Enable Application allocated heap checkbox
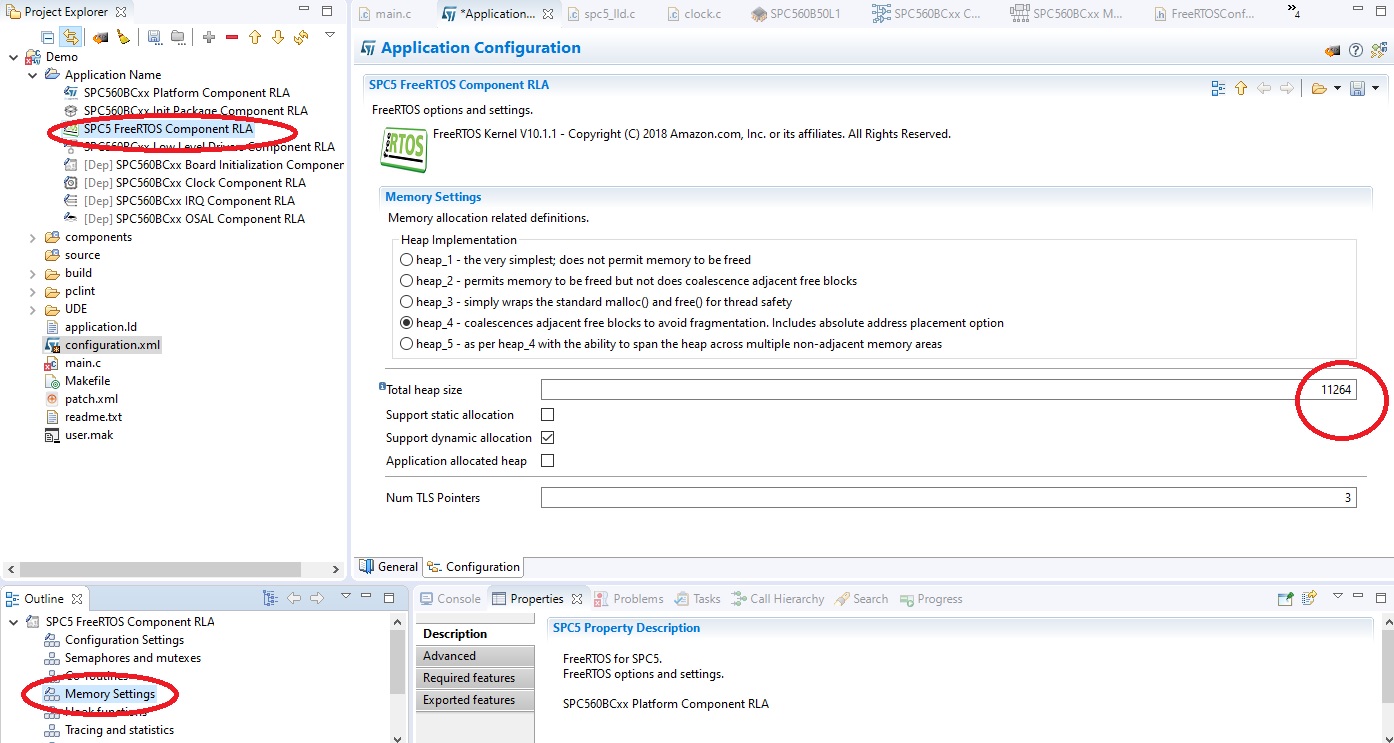Viewport: 1394px width, 743px height. pyautogui.click(x=547, y=461)
